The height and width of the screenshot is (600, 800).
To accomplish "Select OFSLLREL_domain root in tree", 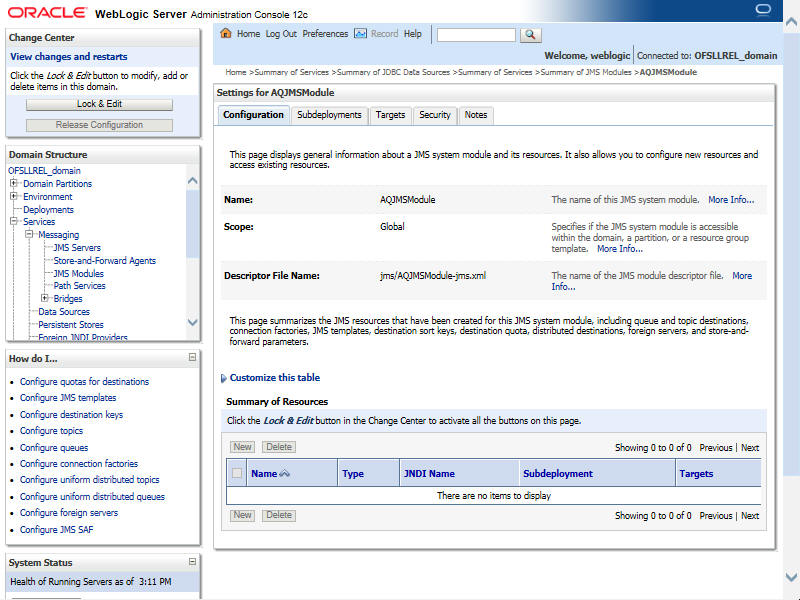I will [44, 170].
